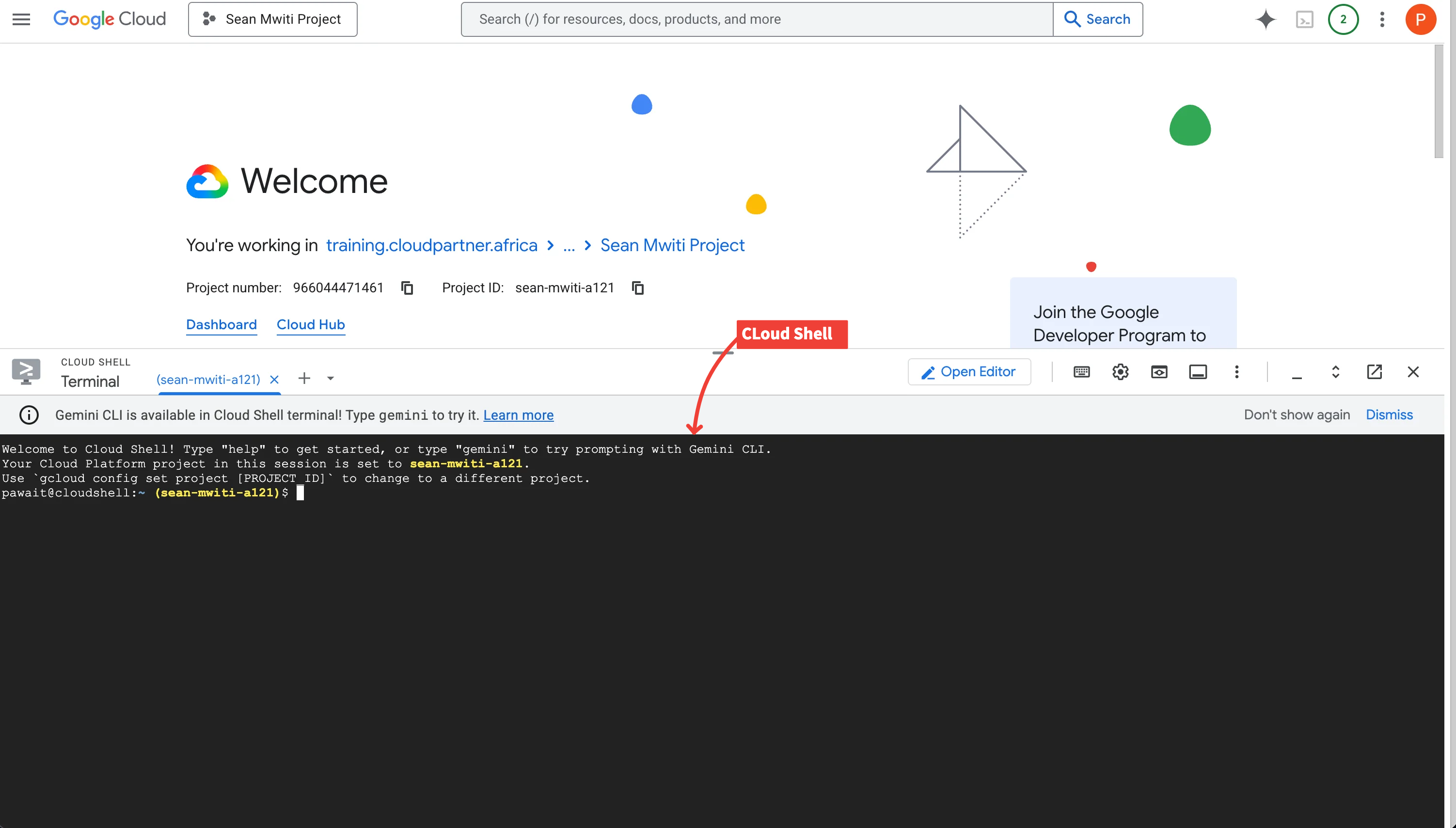Activate Cloud Shell icon in top bar
This screenshot has height=828, width=1456.
(1304, 19)
